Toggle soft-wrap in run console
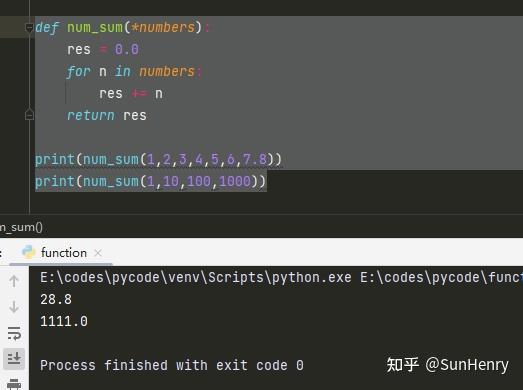This screenshot has height=390, width=523. pos(14,333)
